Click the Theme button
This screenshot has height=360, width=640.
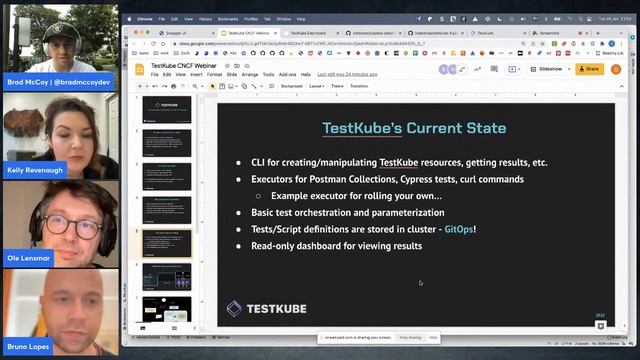pyautogui.click(x=337, y=86)
